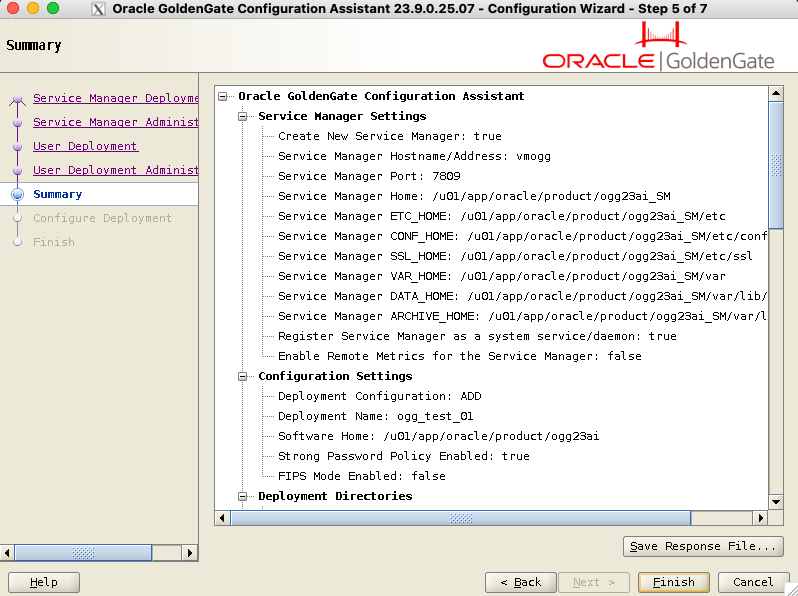Viewport: 798px width, 596px height.
Task: Collapse the Oracle GoldenGate Configuration Assistant root node
Action: click(222, 96)
